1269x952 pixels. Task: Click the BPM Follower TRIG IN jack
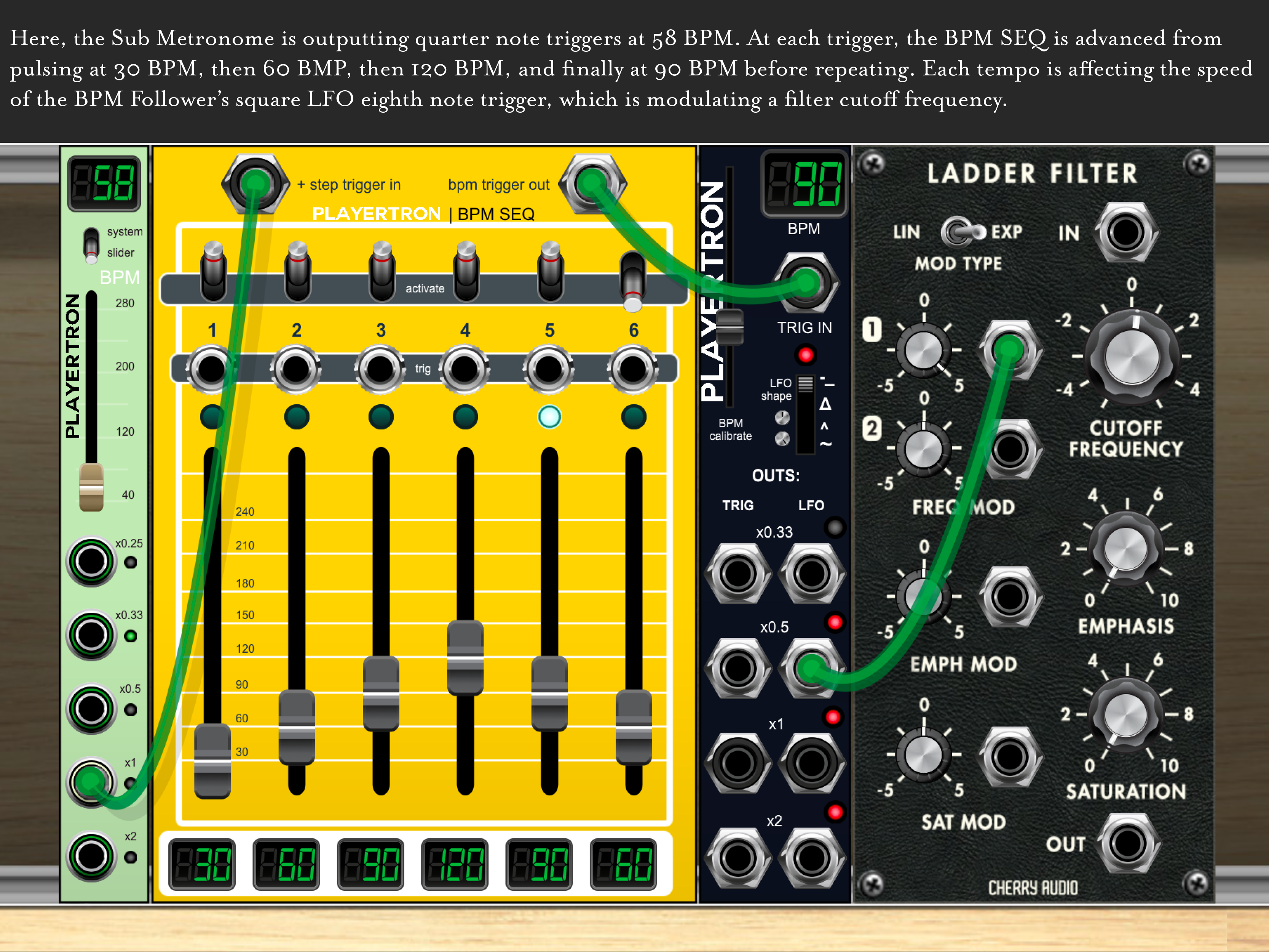[806, 282]
